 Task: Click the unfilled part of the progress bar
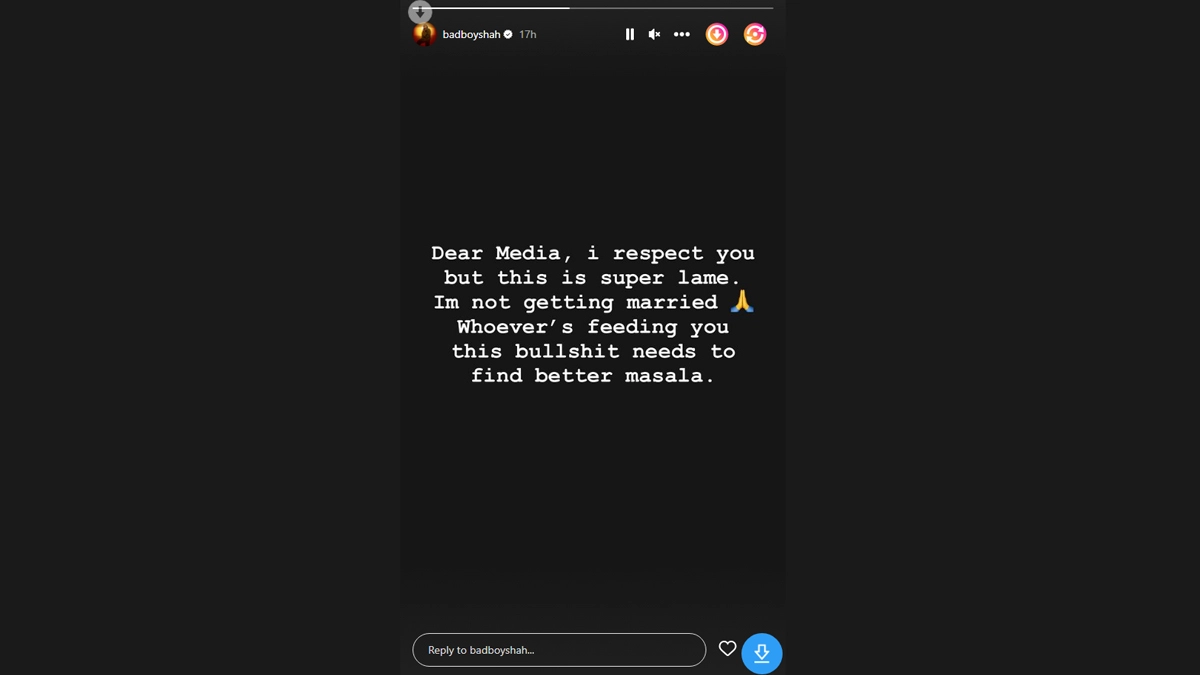click(x=671, y=8)
